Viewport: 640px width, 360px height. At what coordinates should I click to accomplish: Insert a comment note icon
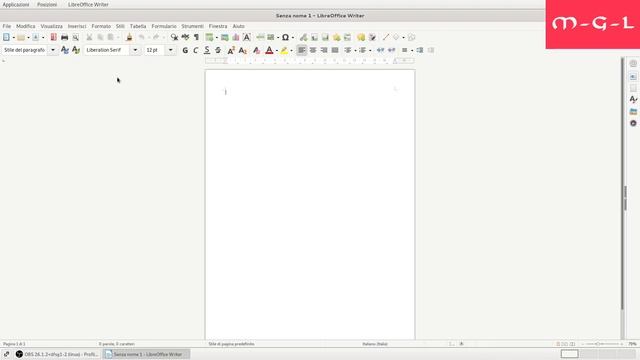click(361, 37)
